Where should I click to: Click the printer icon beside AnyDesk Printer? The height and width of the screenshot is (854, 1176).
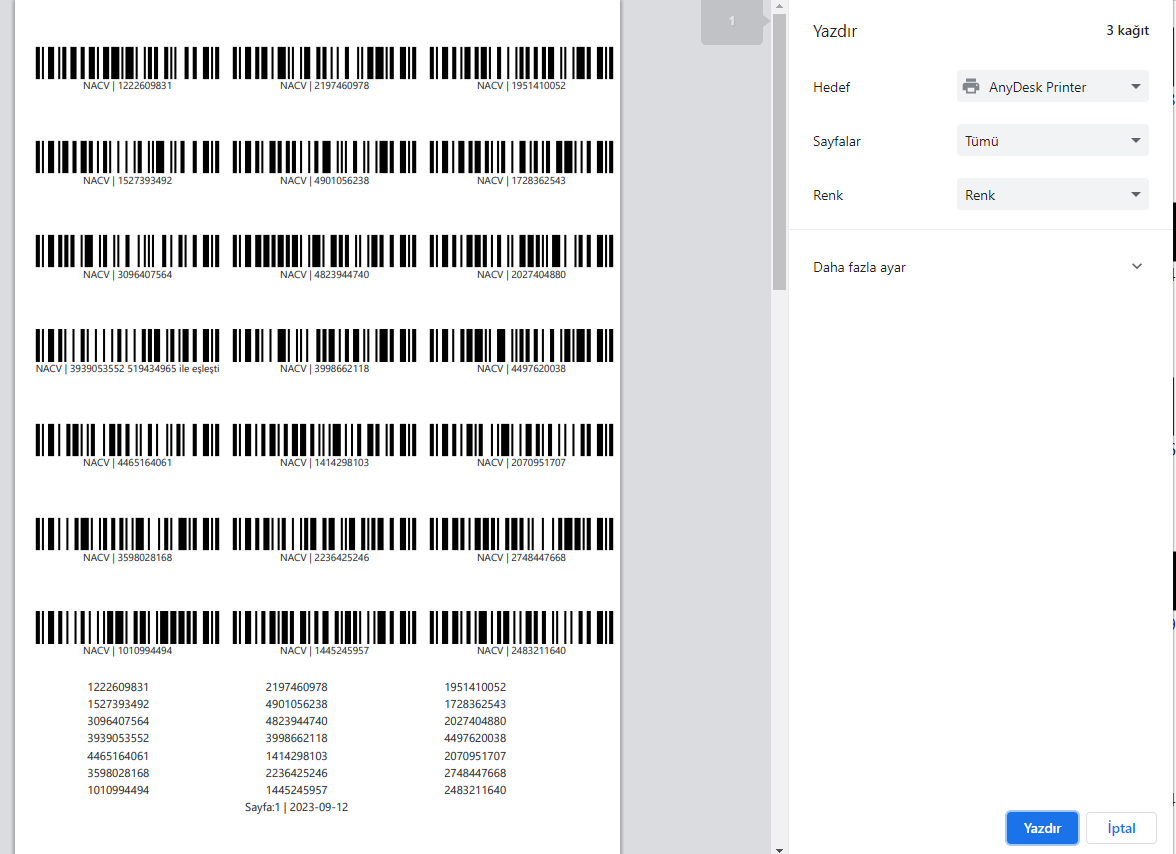coord(970,87)
